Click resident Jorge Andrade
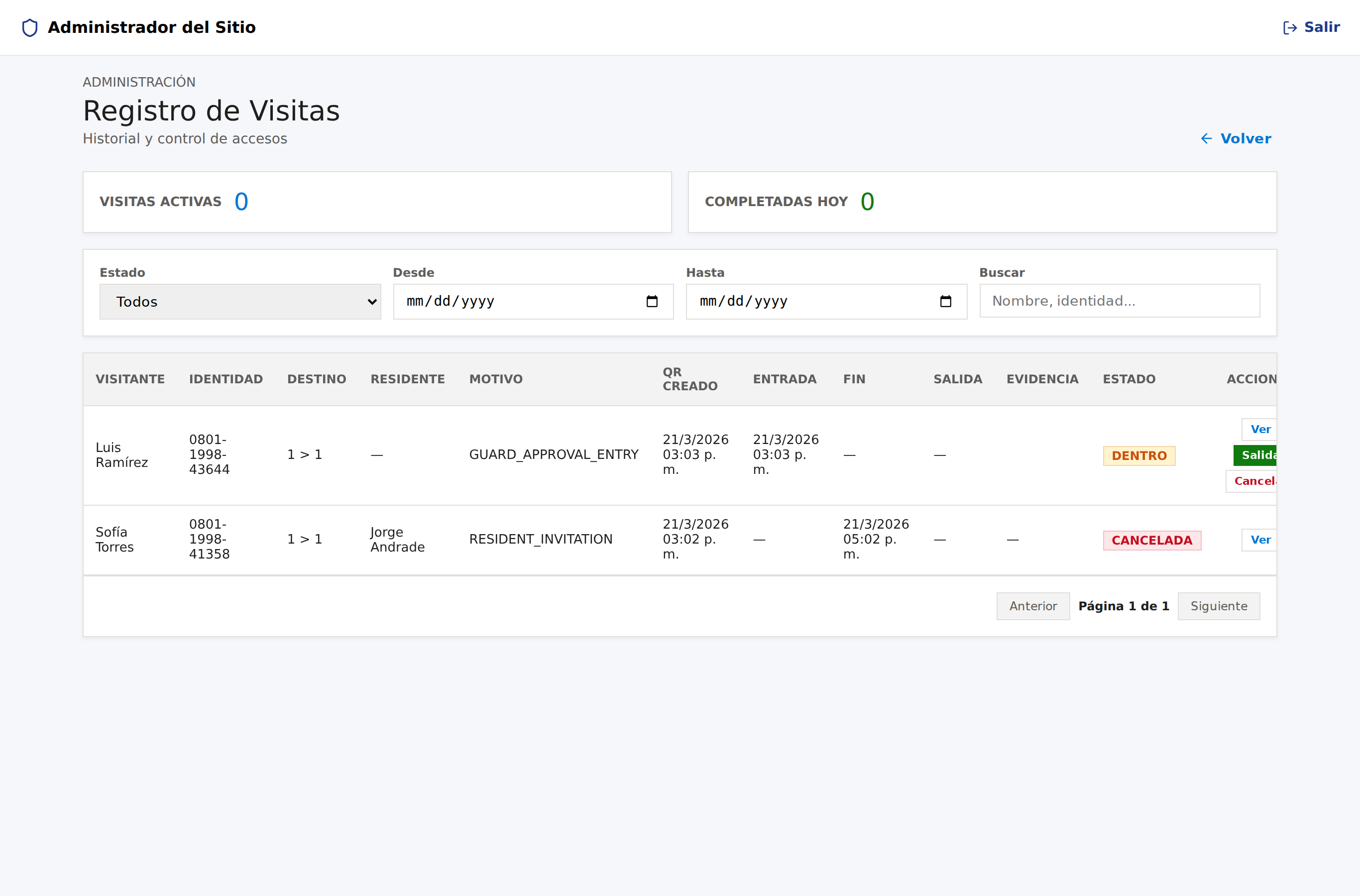This screenshot has height=896, width=1360. tap(397, 540)
